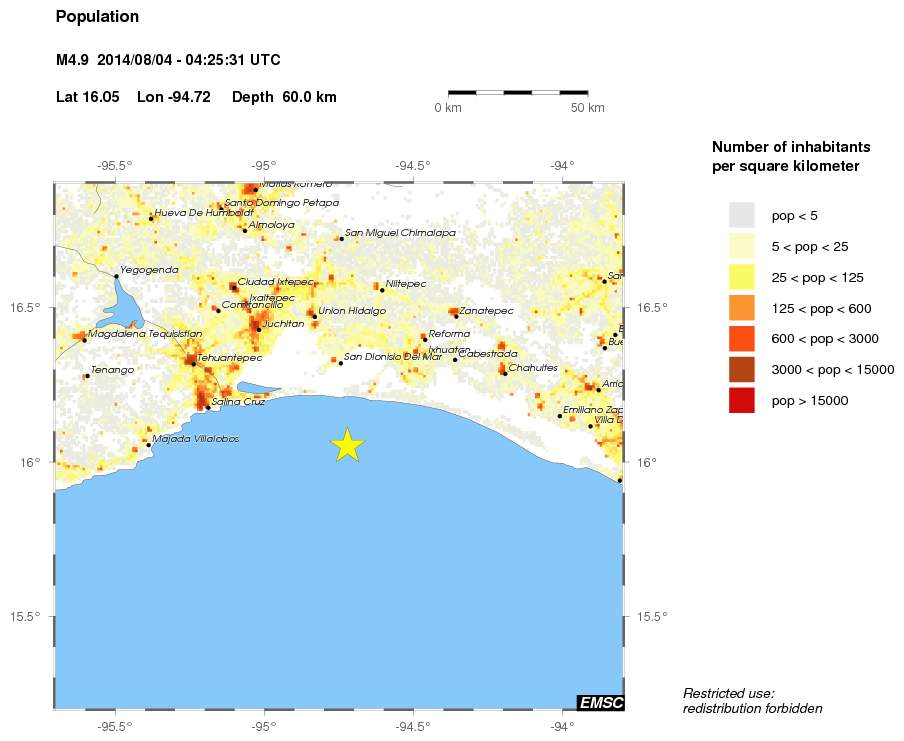The height and width of the screenshot is (741, 904).
Task: Click the 'Zanatepec' town label
Action: coord(486,311)
